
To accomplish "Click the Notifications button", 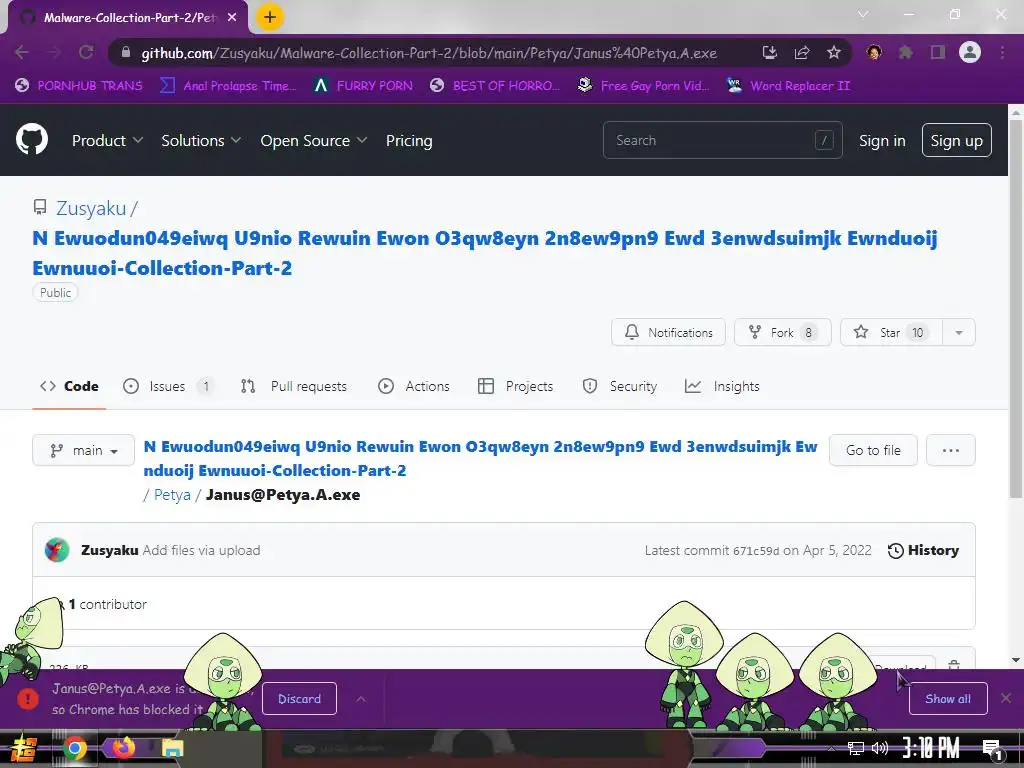I will 668,332.
